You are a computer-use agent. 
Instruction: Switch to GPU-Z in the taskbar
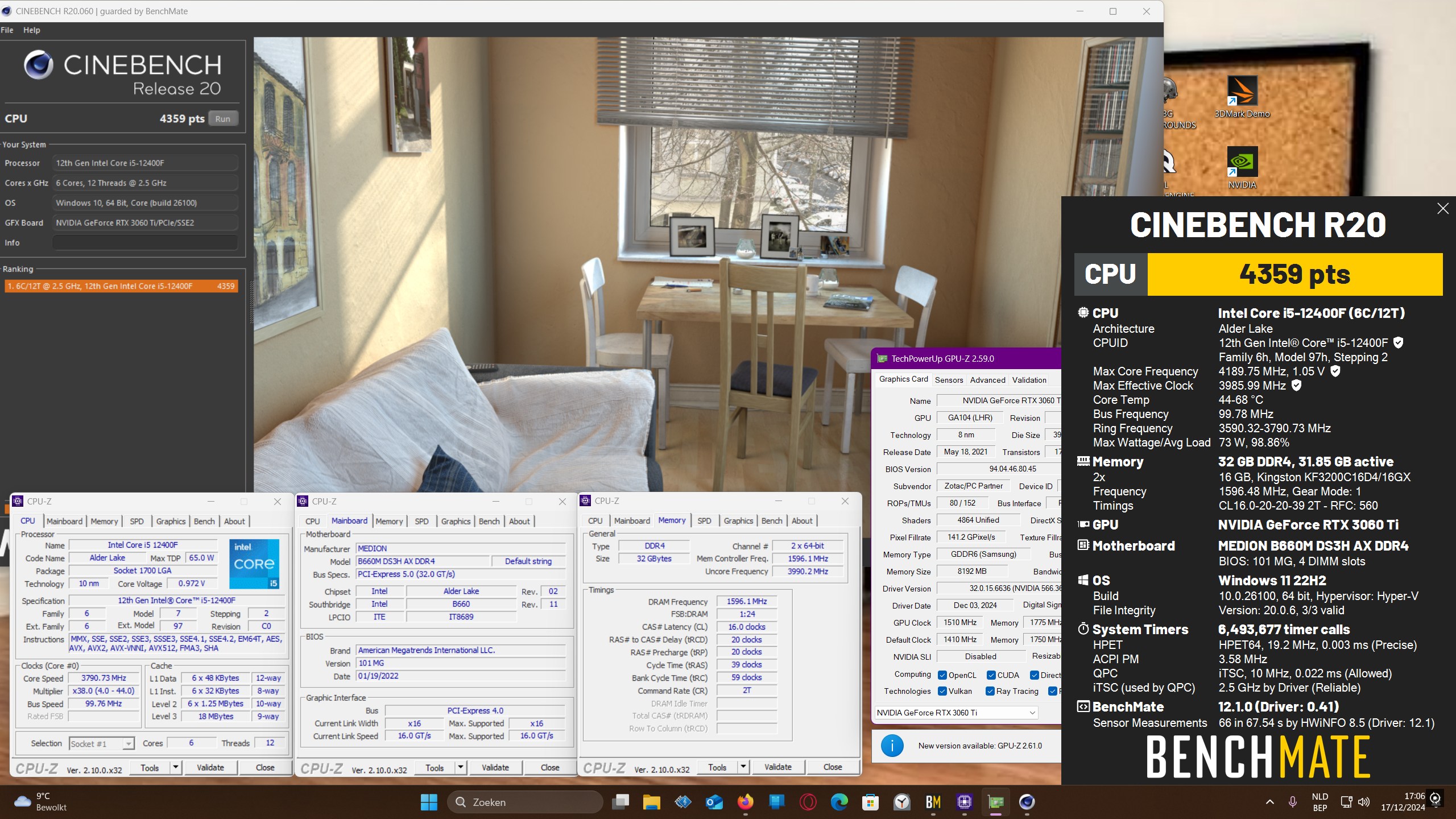pos(996,802)
